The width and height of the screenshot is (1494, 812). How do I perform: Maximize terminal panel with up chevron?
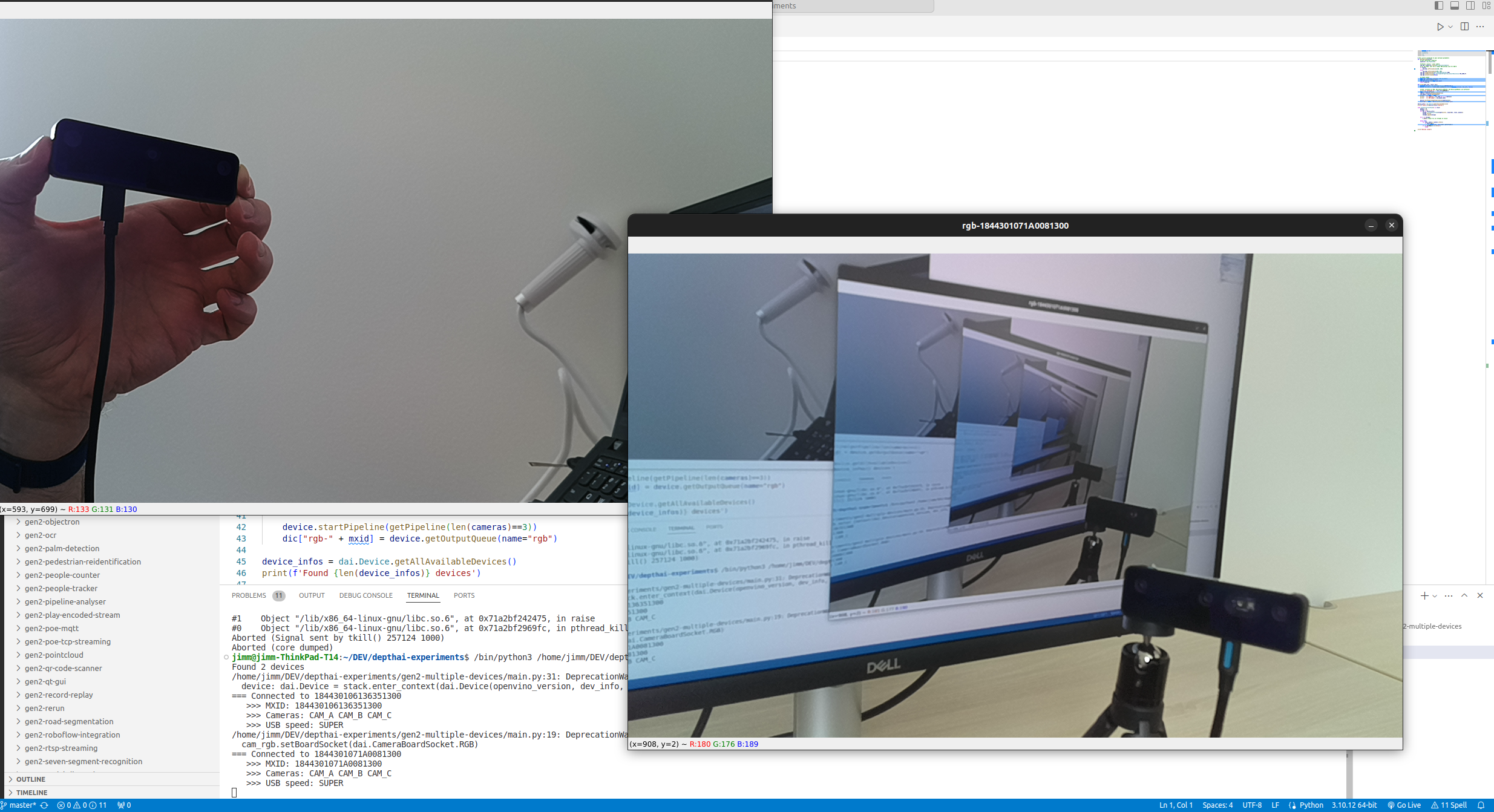[1464, 596]
